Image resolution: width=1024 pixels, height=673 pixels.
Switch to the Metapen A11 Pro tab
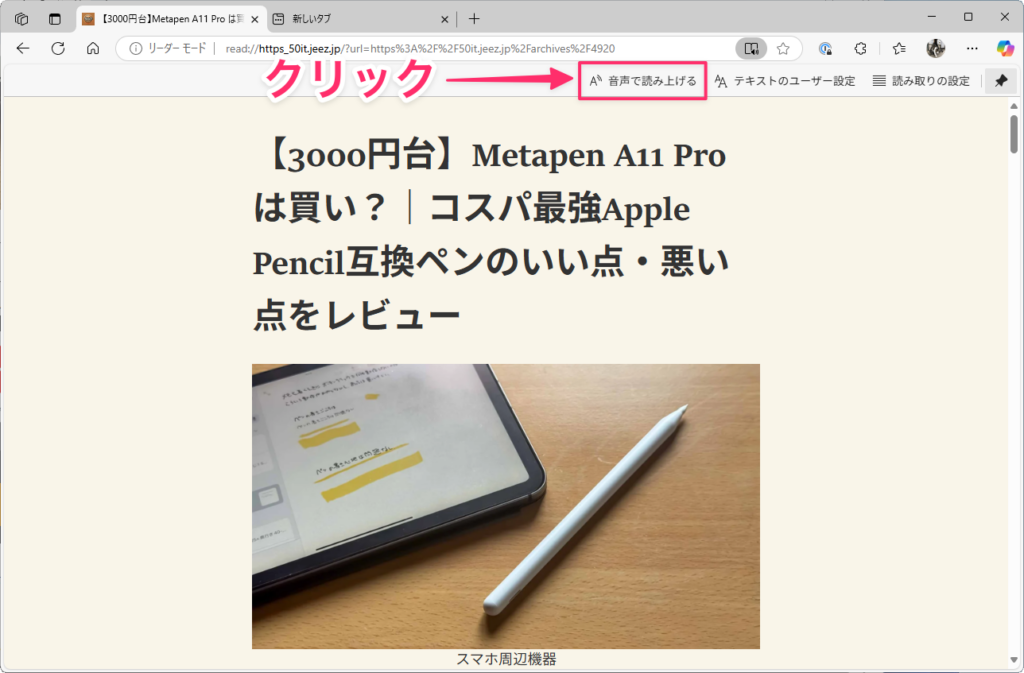170,19
